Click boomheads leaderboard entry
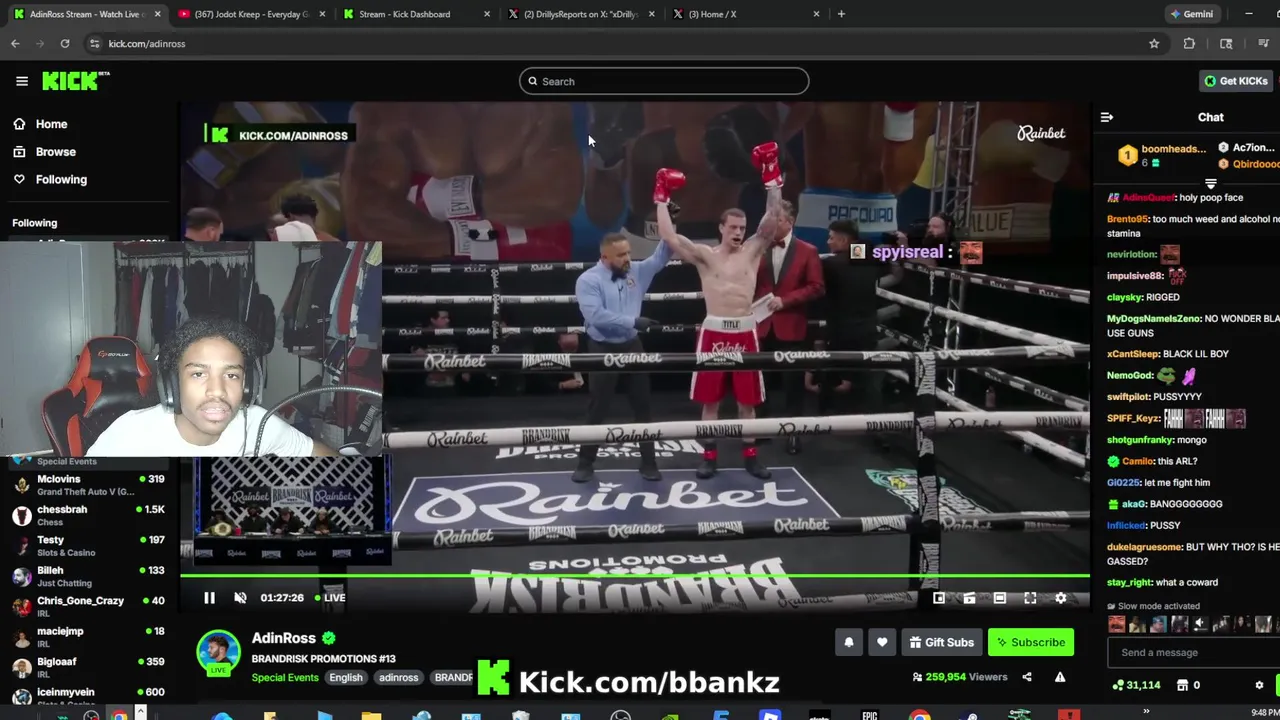Screen dimensions: 1280x720 click(x=1164, y=155)
